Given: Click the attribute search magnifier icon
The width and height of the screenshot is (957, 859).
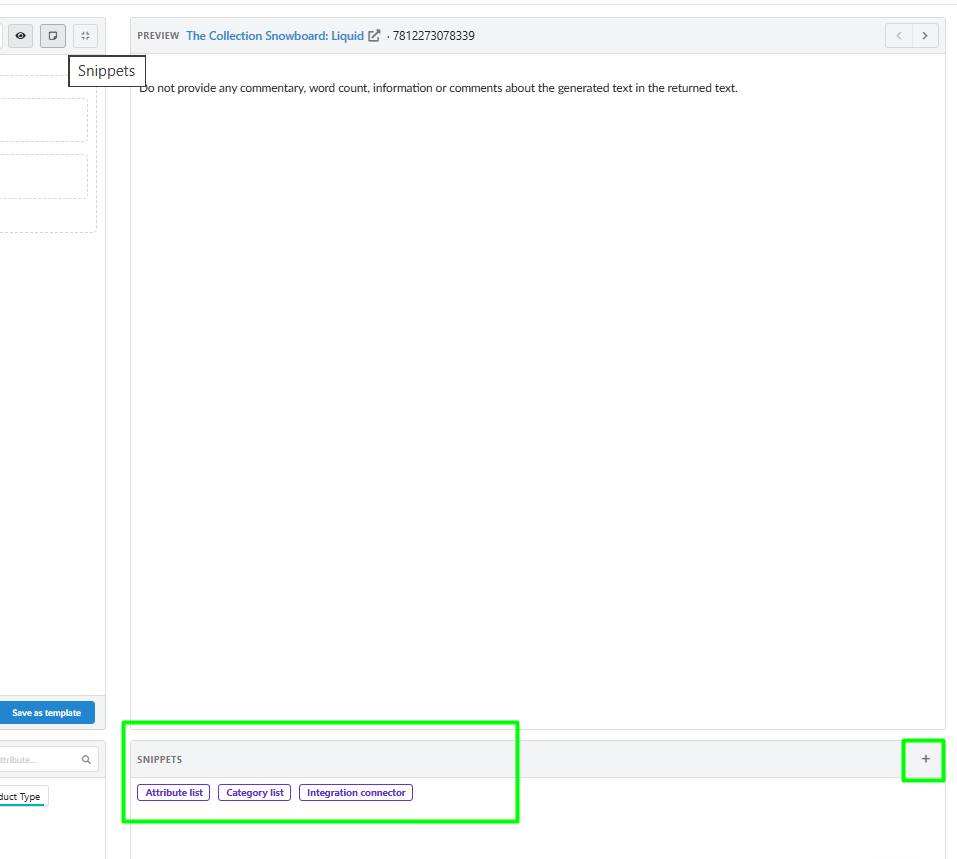Looking at the screenshot, I should [86, 759].
